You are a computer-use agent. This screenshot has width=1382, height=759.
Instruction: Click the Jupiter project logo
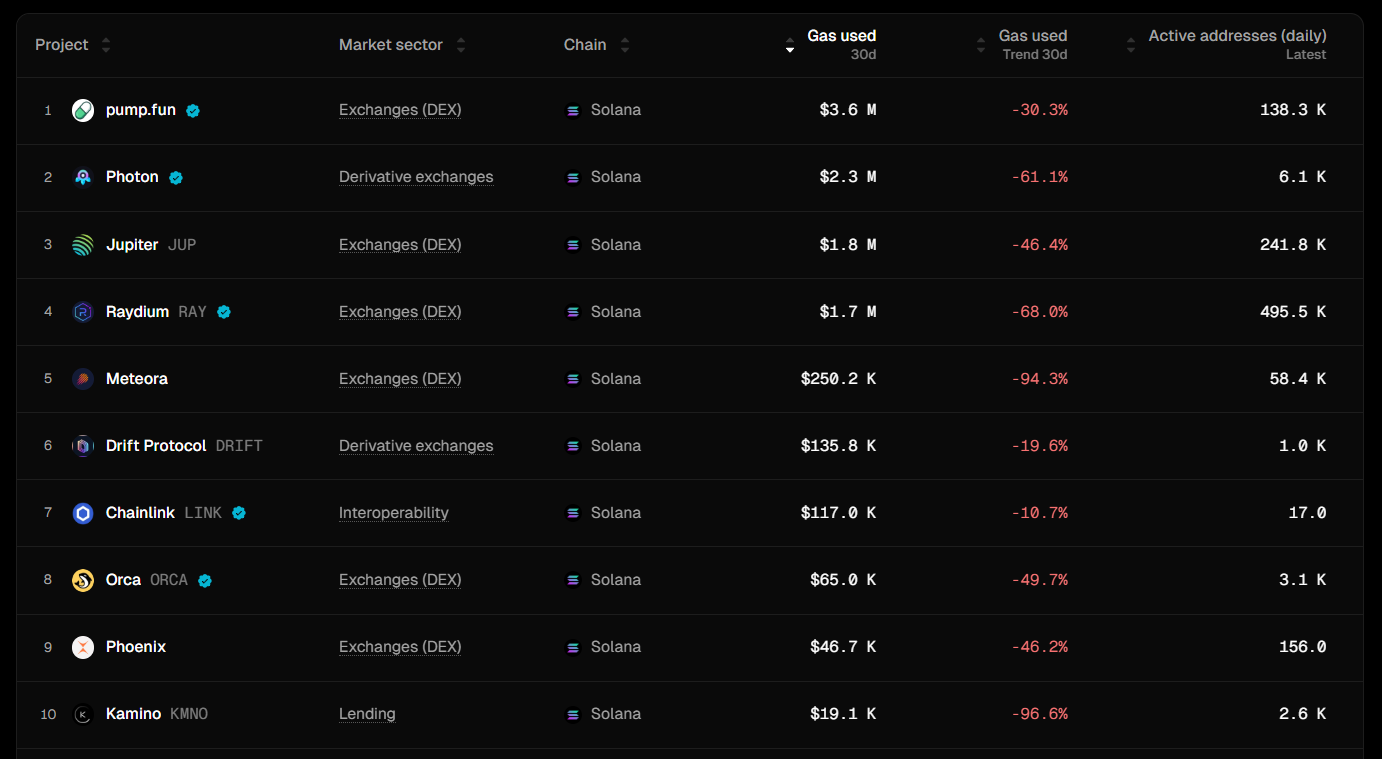pos(83,245)
